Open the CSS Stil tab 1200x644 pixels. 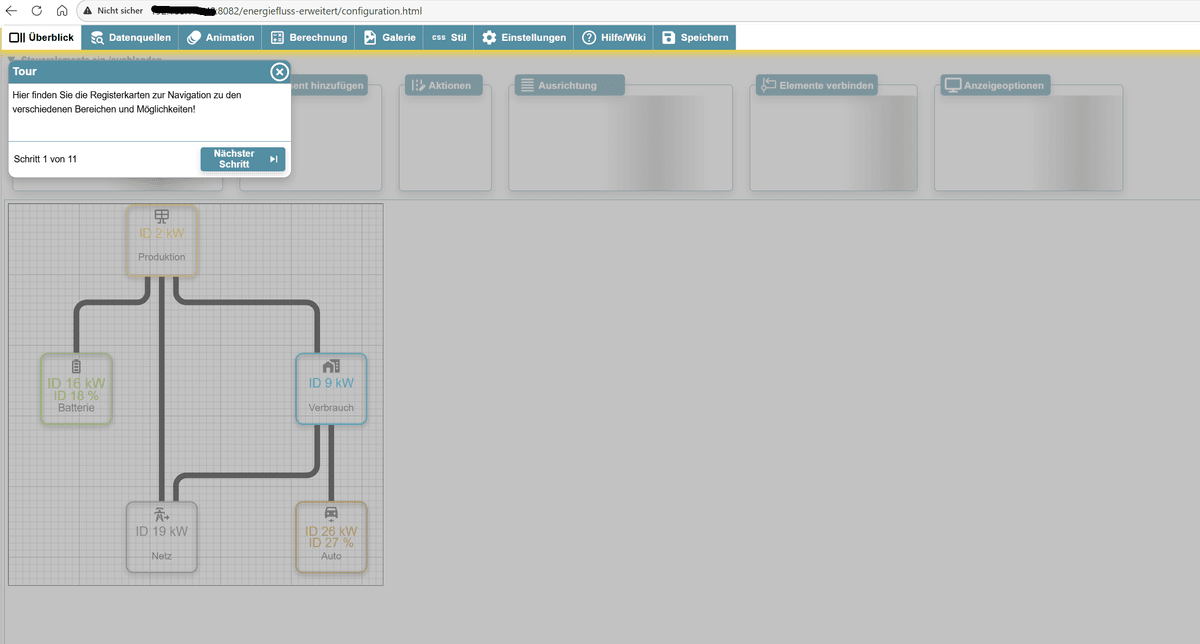click(448, 37)
